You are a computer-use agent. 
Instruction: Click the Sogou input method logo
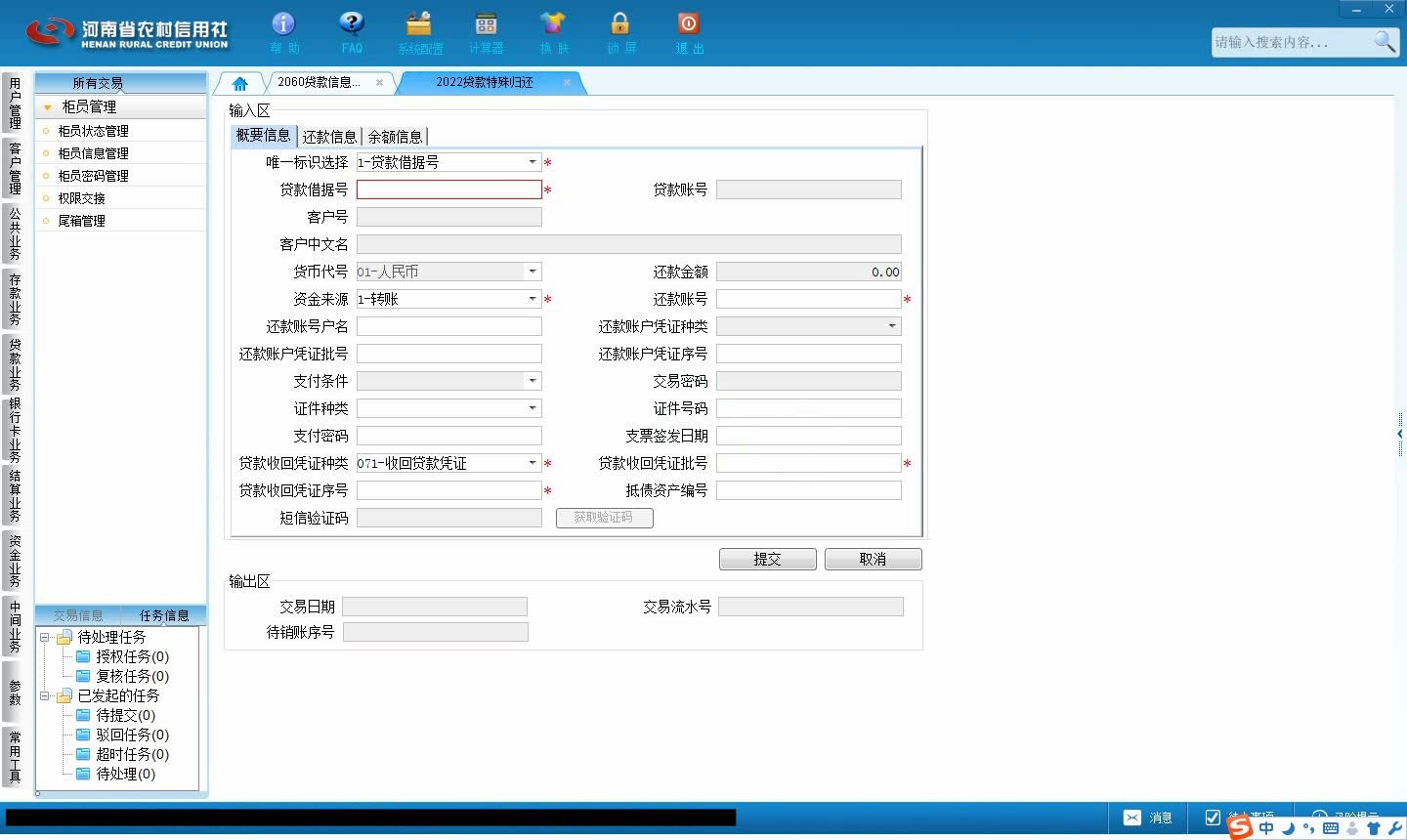click(1240, 827)
